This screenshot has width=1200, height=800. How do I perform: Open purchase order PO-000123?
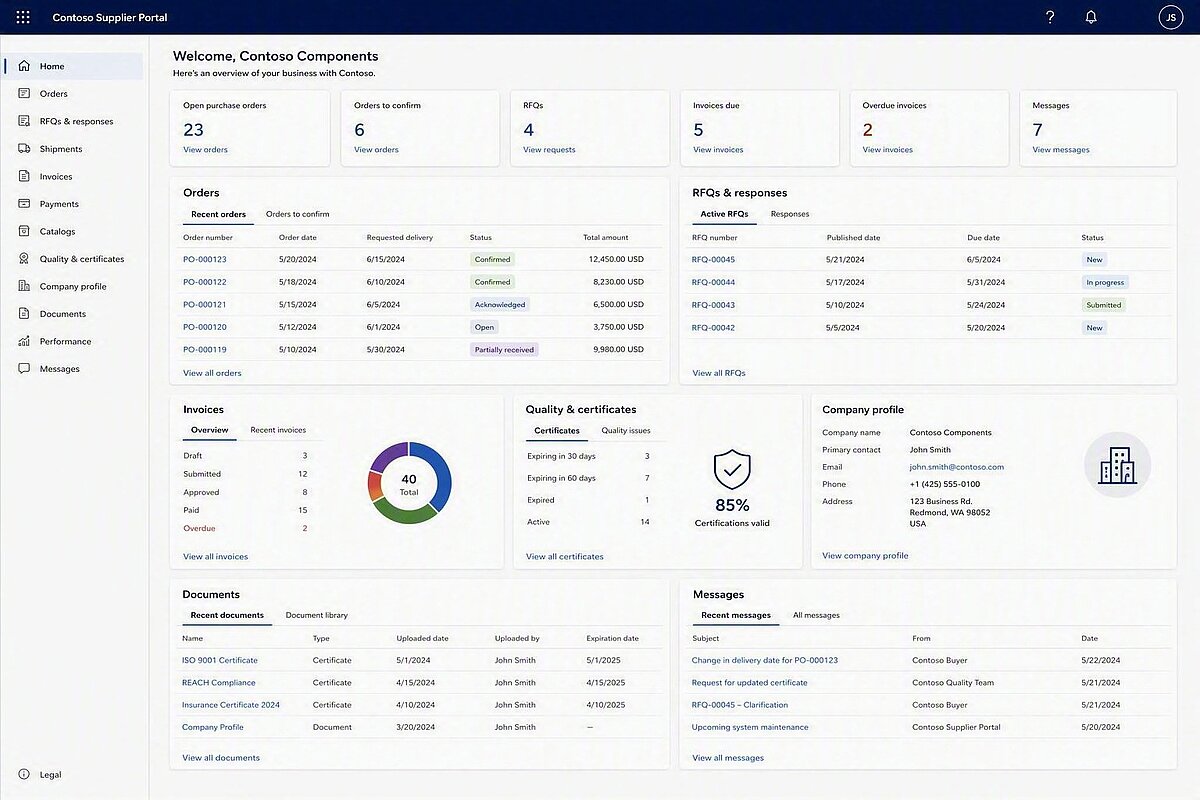pos(205,259)
